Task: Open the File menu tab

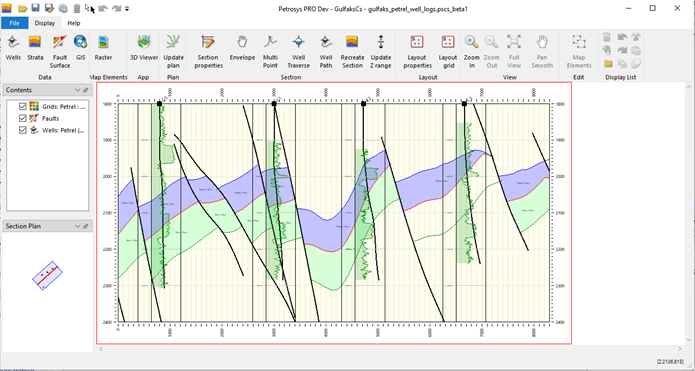Action: tap(14, 23)
